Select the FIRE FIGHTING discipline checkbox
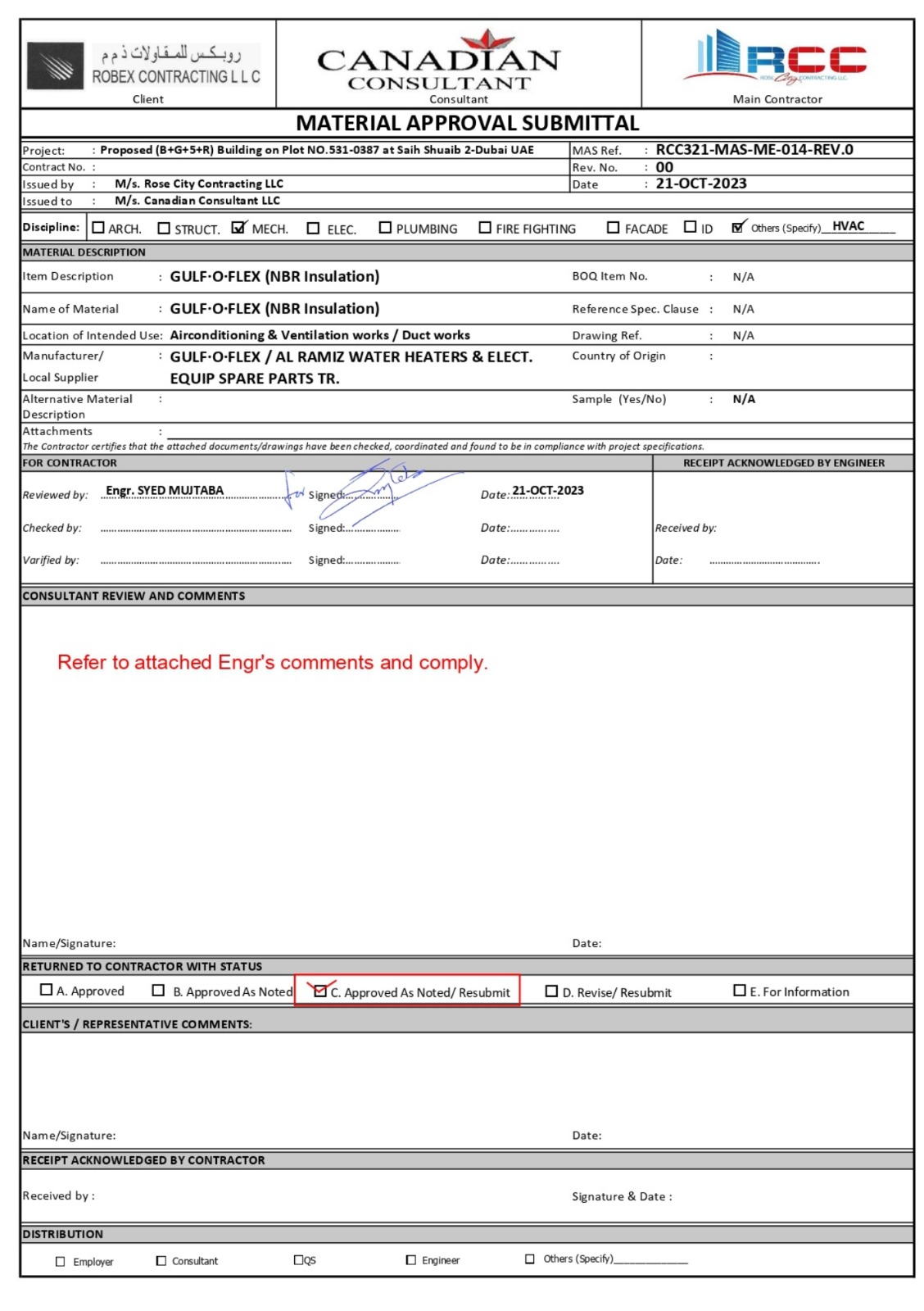The width and height of the screenshot is (924, 1311). 485,228
